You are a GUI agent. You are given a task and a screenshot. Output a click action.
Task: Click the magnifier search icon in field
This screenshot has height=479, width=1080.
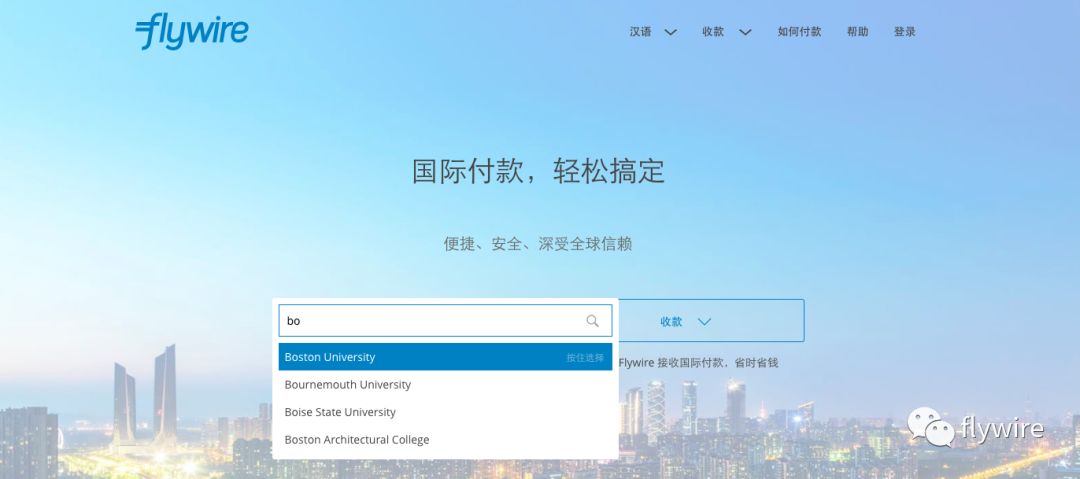tap(592, 320)
